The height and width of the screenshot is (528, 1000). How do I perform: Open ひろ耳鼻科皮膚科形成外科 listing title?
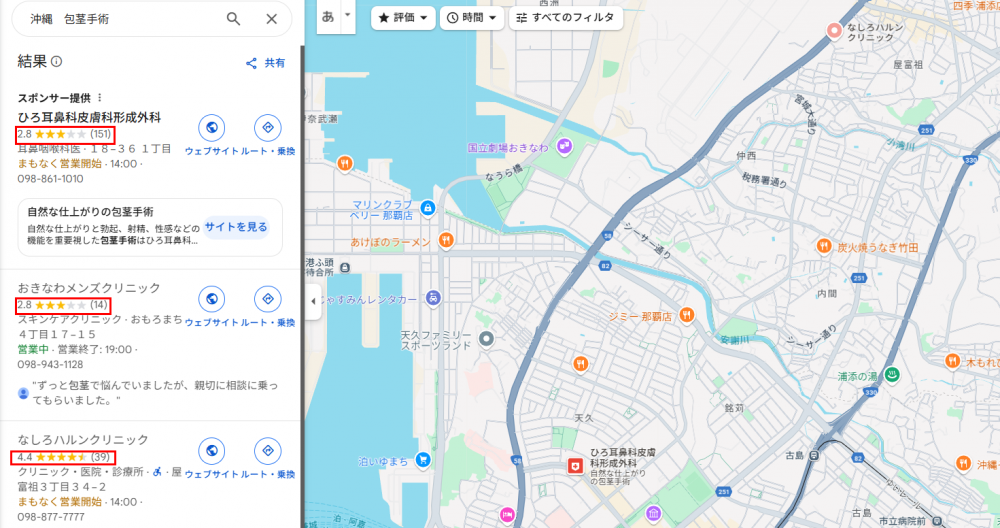coord(89,117)
